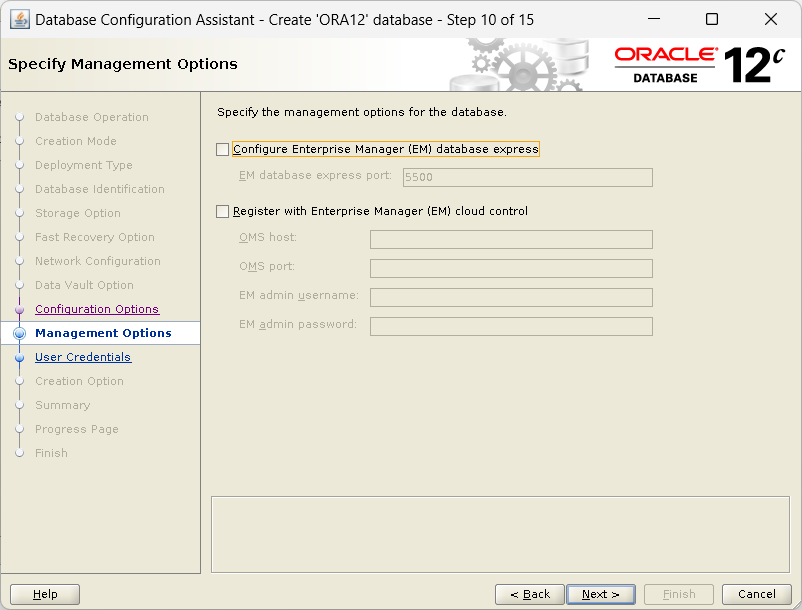Click the Database Operation step label
The height and width of the screenshot is (610, 802).
click(92, 117)
